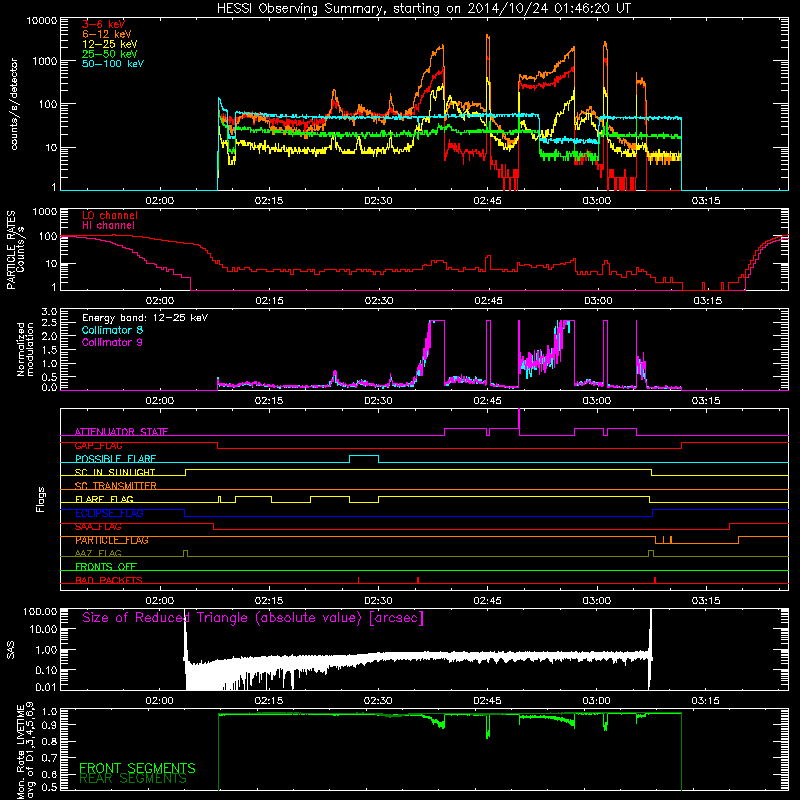Screen dimensions: 800x800
Task: Click the '02:00' time label under the Flags panel
Action: (x=160, y=601)
